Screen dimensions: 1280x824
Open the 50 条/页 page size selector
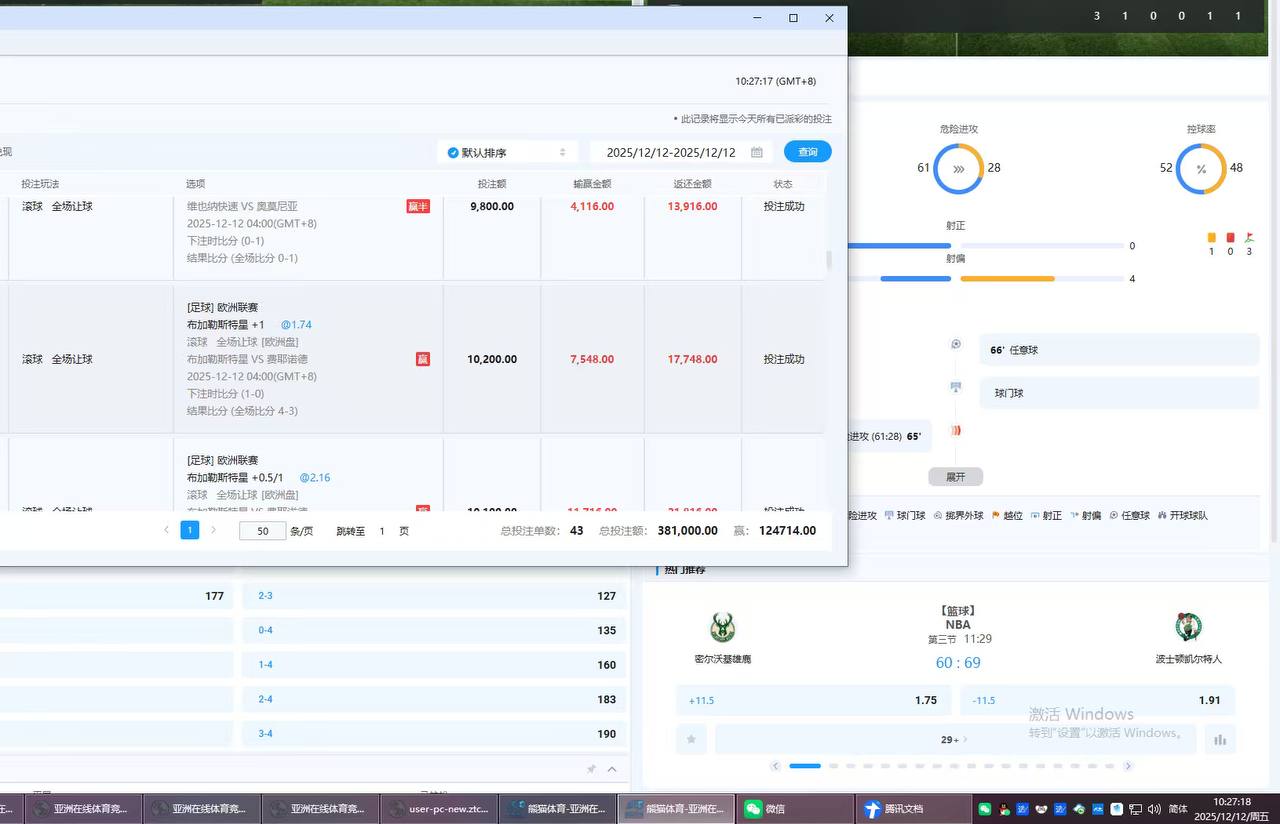pos(263,531)
